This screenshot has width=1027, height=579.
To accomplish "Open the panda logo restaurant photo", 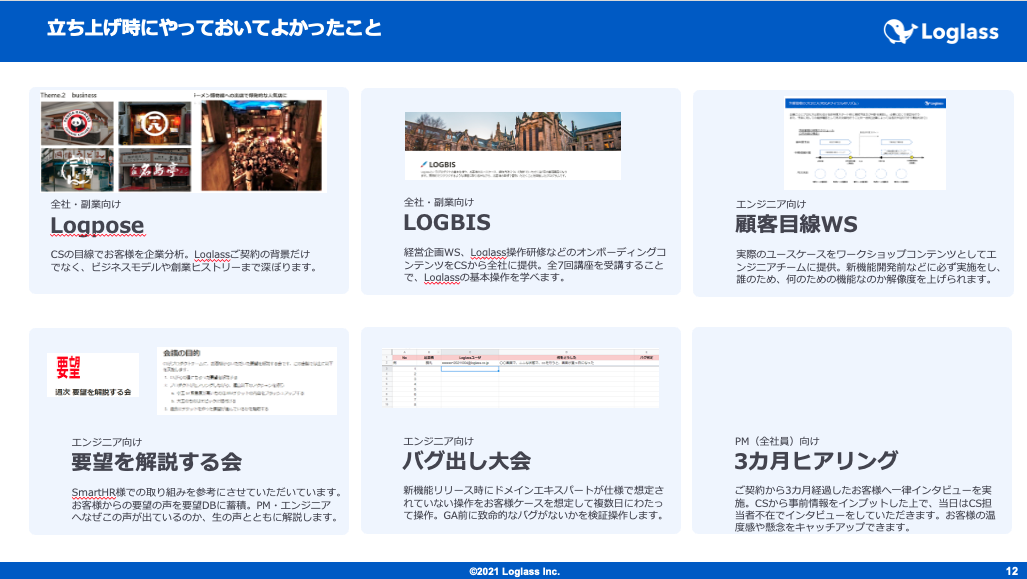I will [x=77, y=122].
